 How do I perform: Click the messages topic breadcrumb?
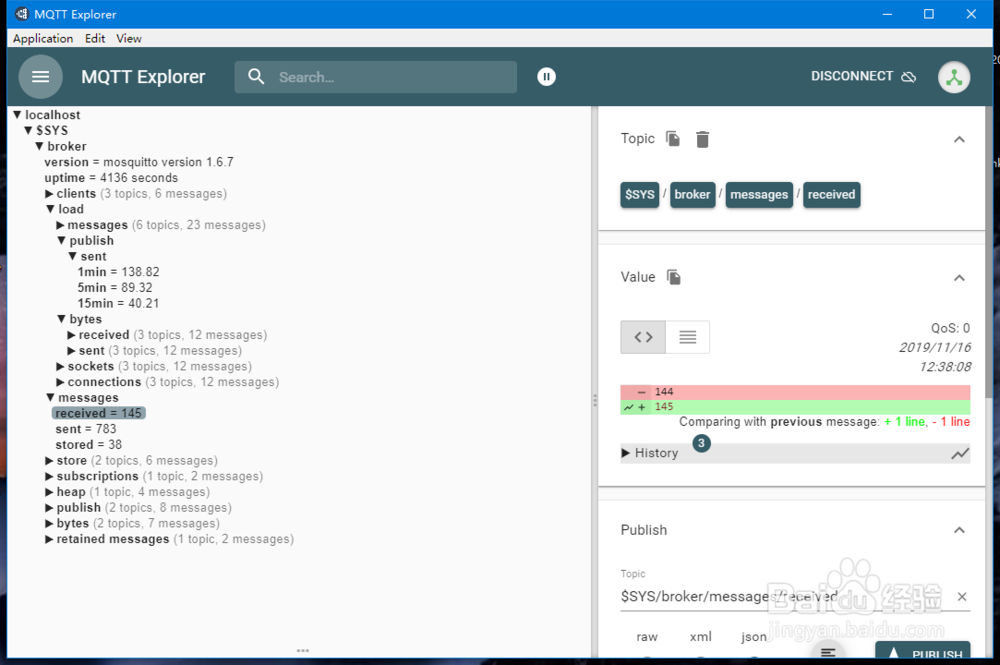point(759,194)
